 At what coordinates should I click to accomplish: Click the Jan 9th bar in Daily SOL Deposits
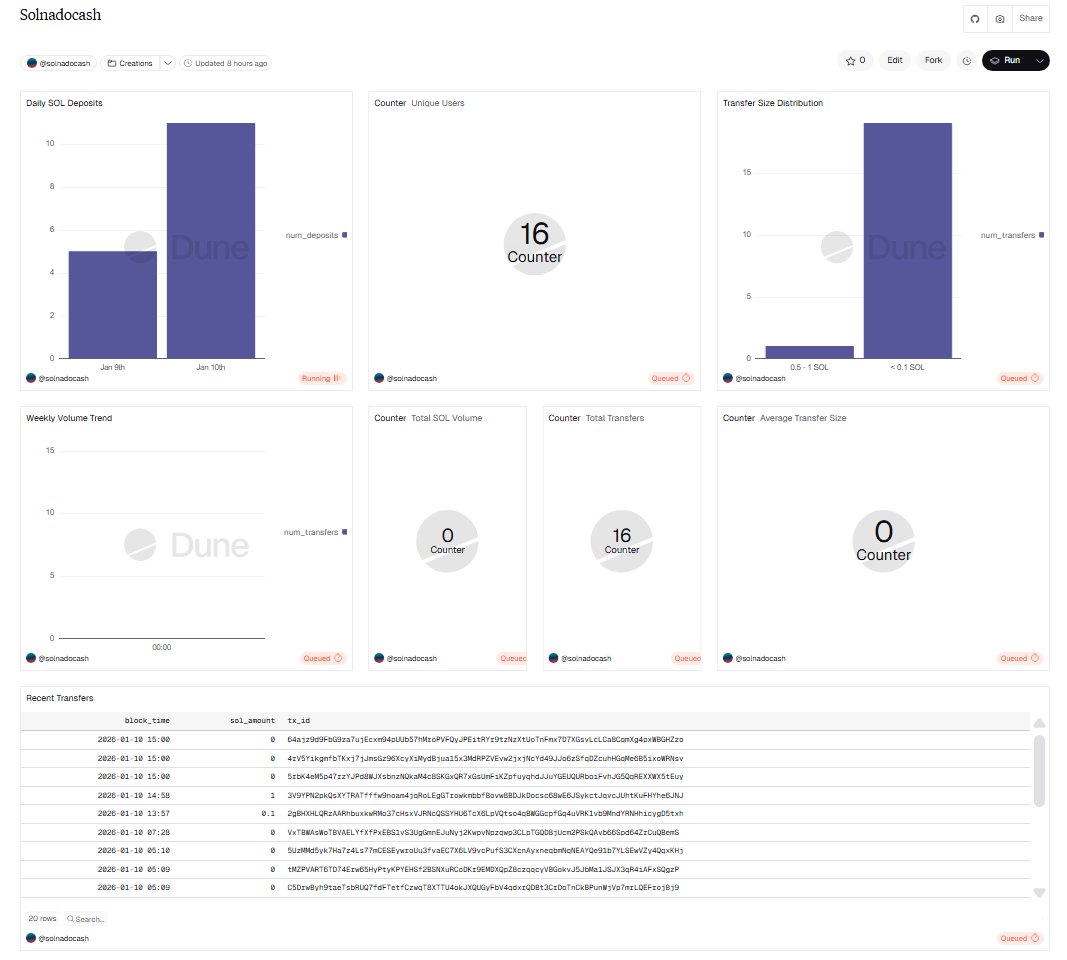click(112, 305)
